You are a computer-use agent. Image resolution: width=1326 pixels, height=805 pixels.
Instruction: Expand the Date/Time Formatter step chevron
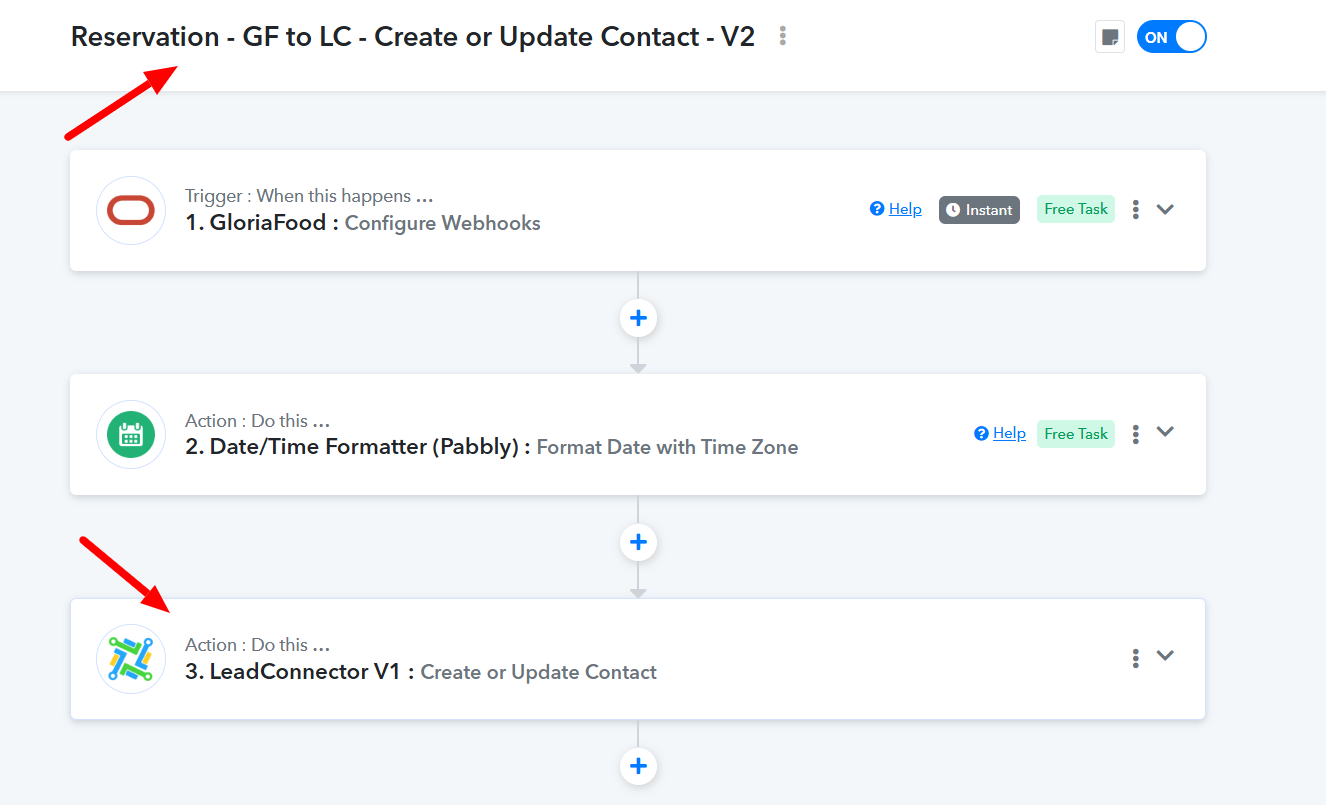(1165, 432)
